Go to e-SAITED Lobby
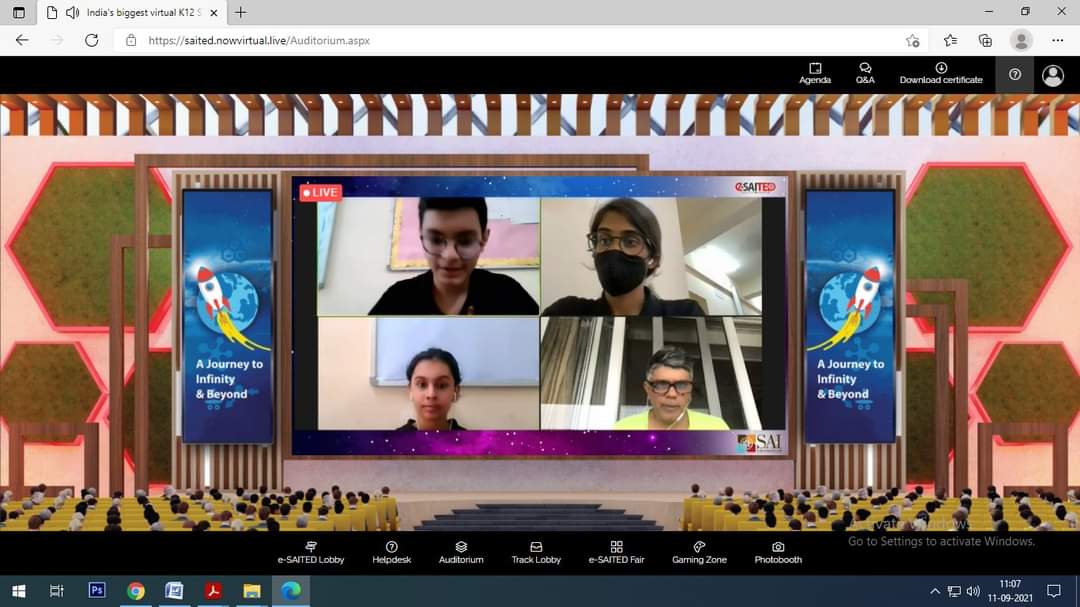 (x=311, y=553)
